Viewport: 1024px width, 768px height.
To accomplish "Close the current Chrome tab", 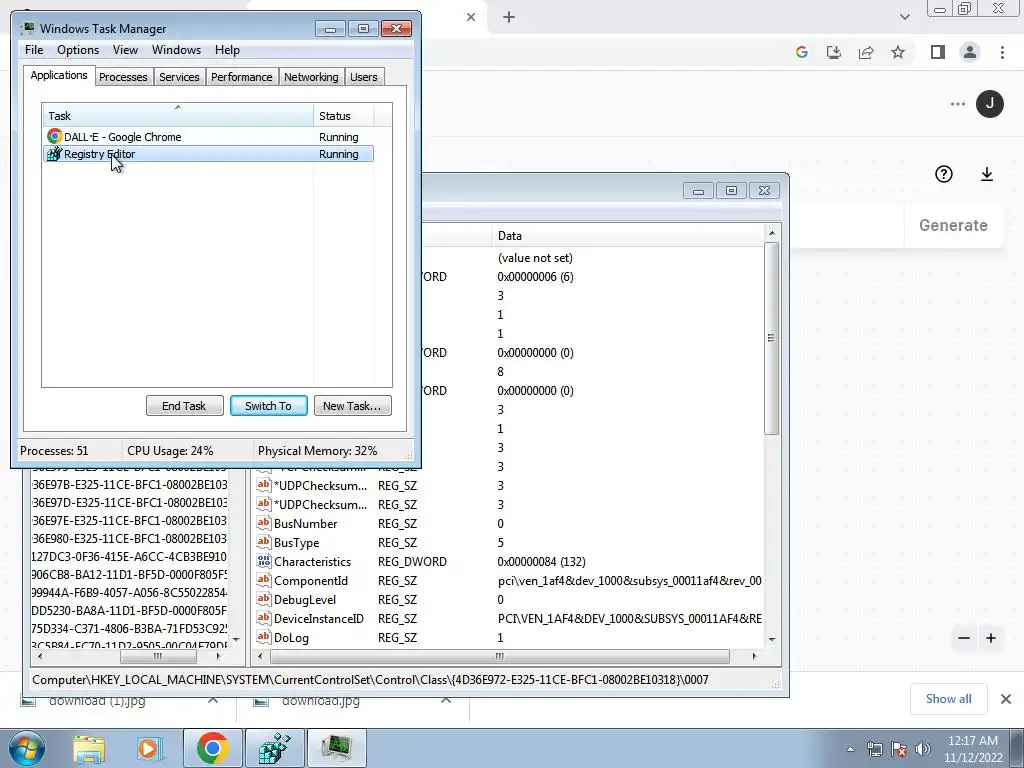I will click(x=471, y=17).
